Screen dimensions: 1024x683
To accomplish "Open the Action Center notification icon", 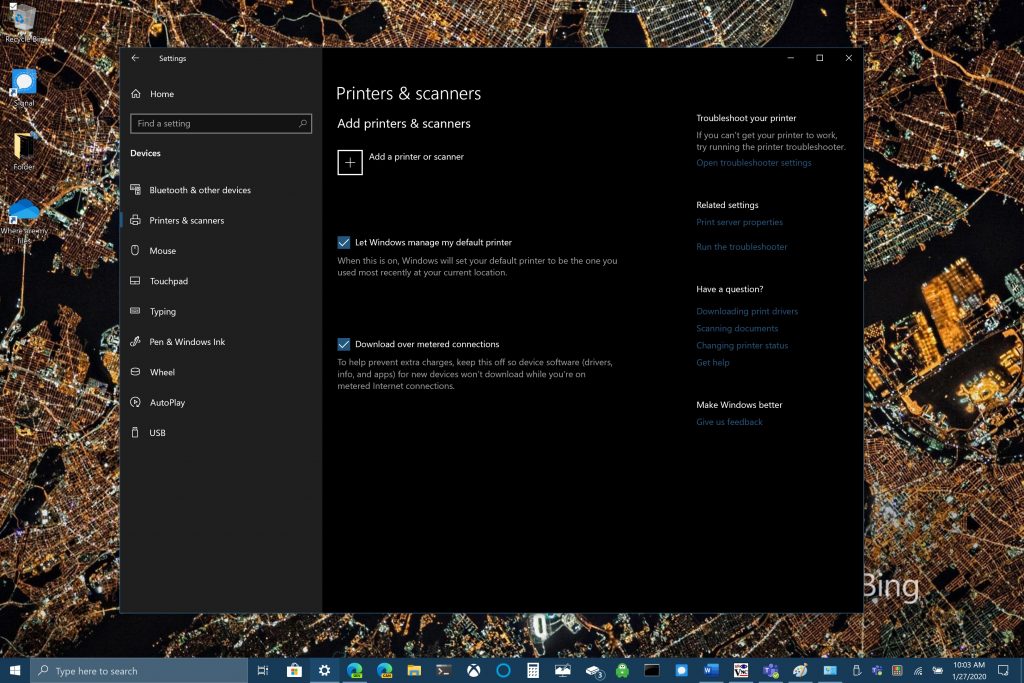I will (1004, 671).
